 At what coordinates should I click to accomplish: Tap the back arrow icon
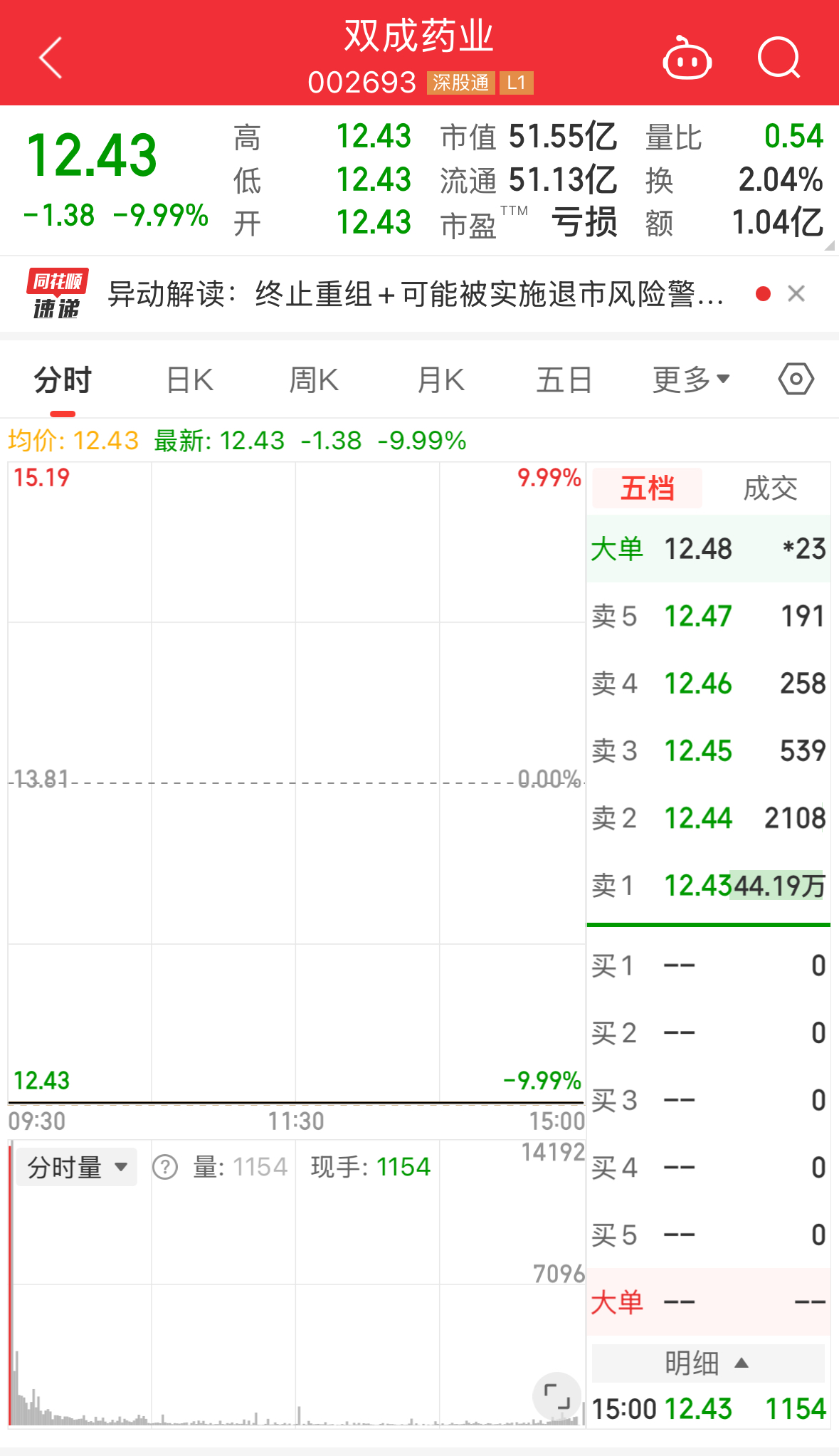pos(51,58)
